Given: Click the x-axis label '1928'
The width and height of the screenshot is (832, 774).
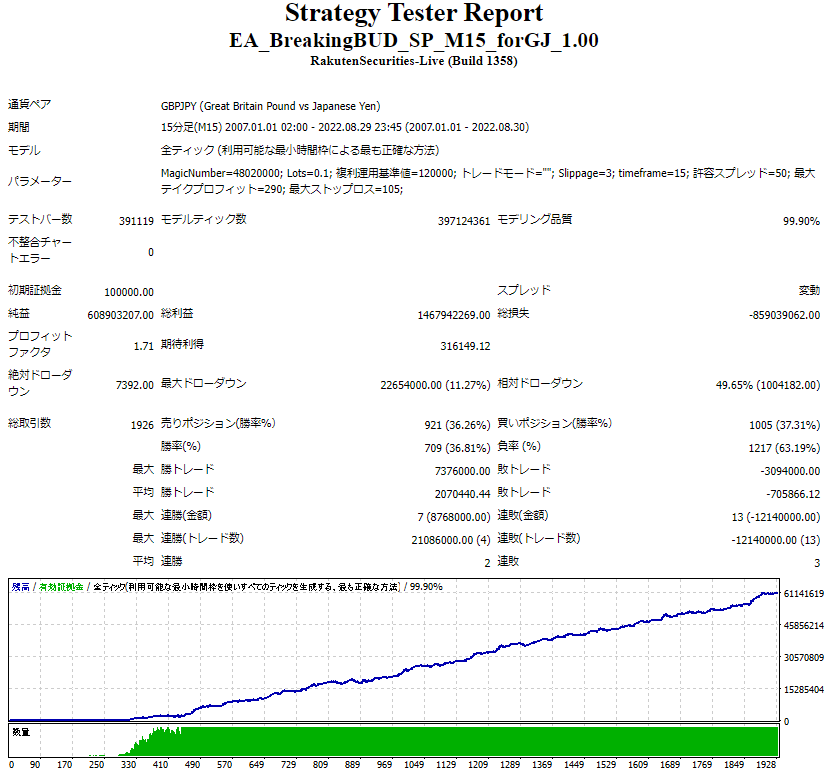Looking at the screenshot, I should point(766,764).
